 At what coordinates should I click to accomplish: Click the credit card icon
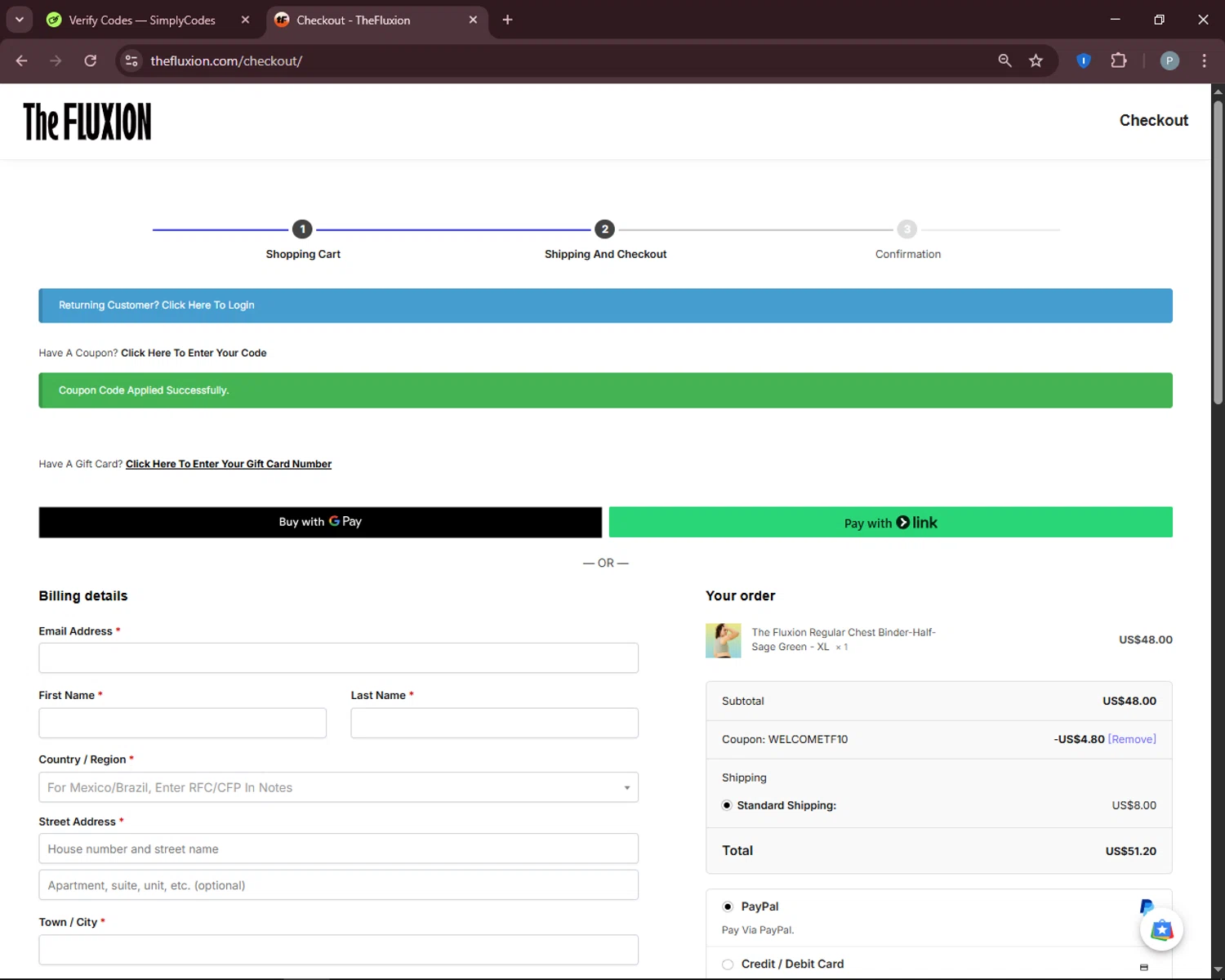(1144, 967)
